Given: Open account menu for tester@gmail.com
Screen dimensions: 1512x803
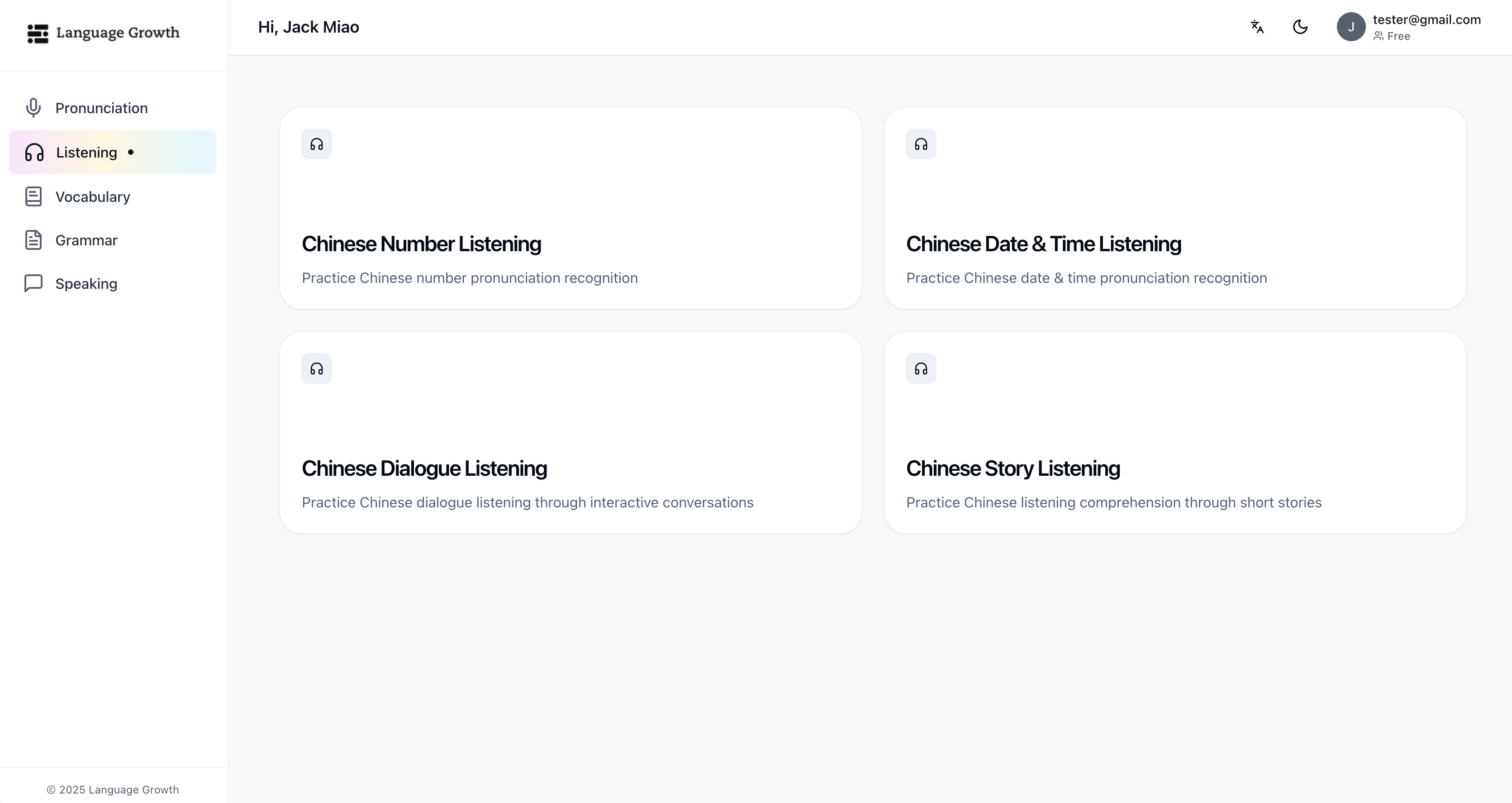Looking at the screenshot, I should (x=1426, y=20).
